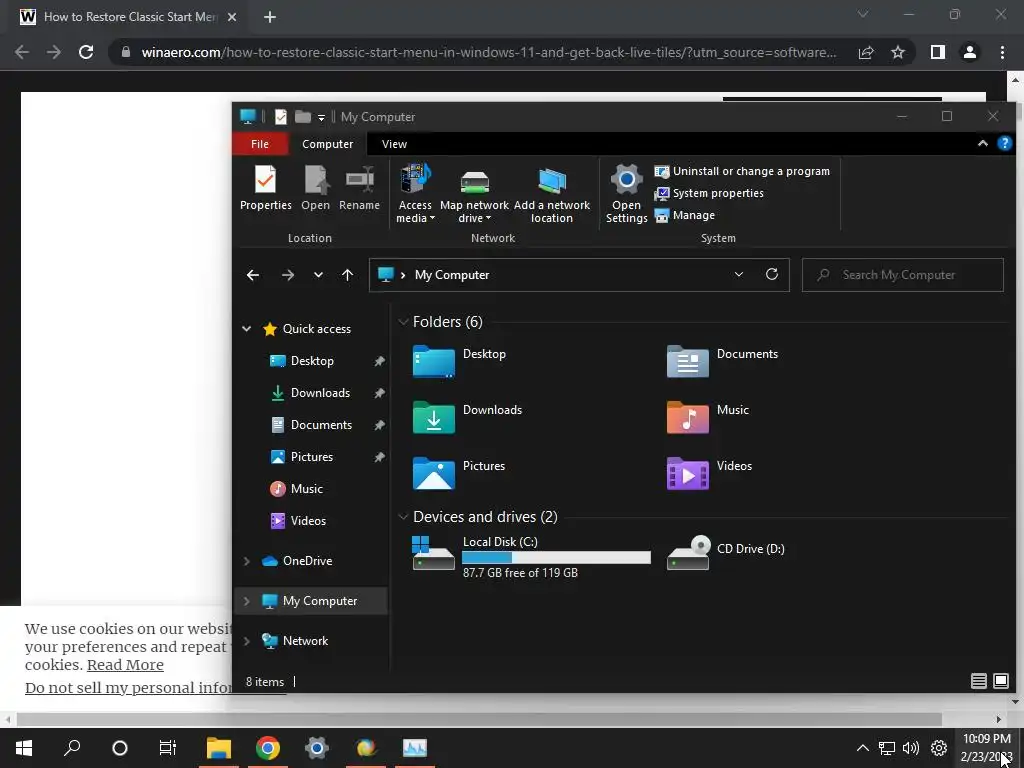
Task: Select the Documents folder icon in Folders
Action: click(688, 361)
